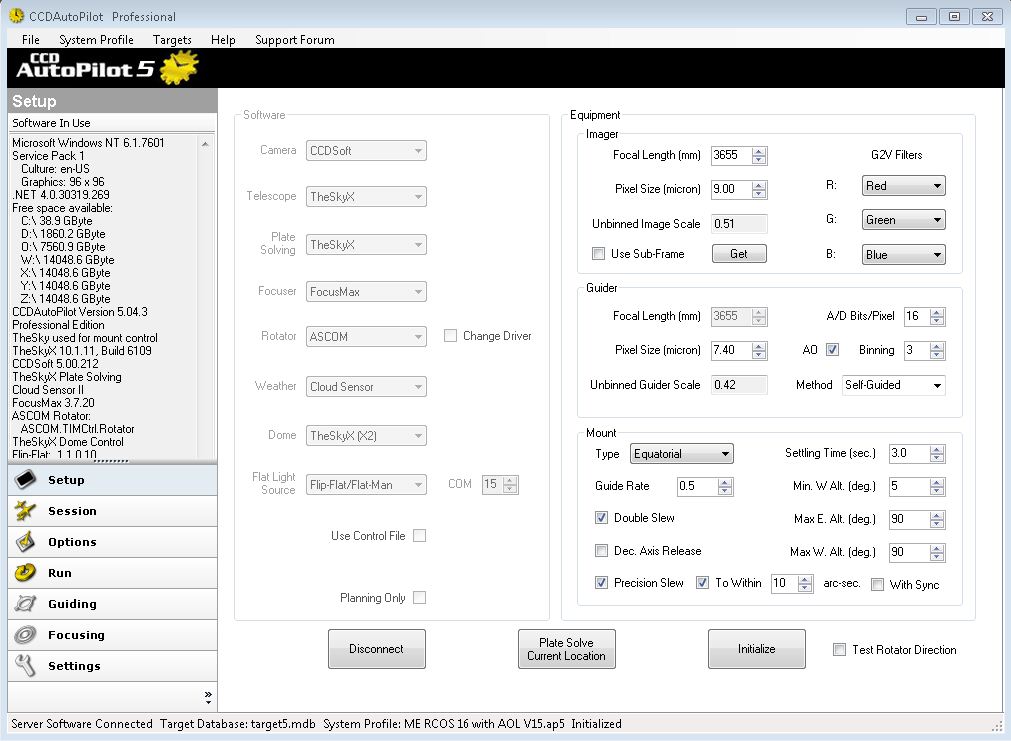
Task: Adjust the guider Binning stepper
Action: (937, 350)
